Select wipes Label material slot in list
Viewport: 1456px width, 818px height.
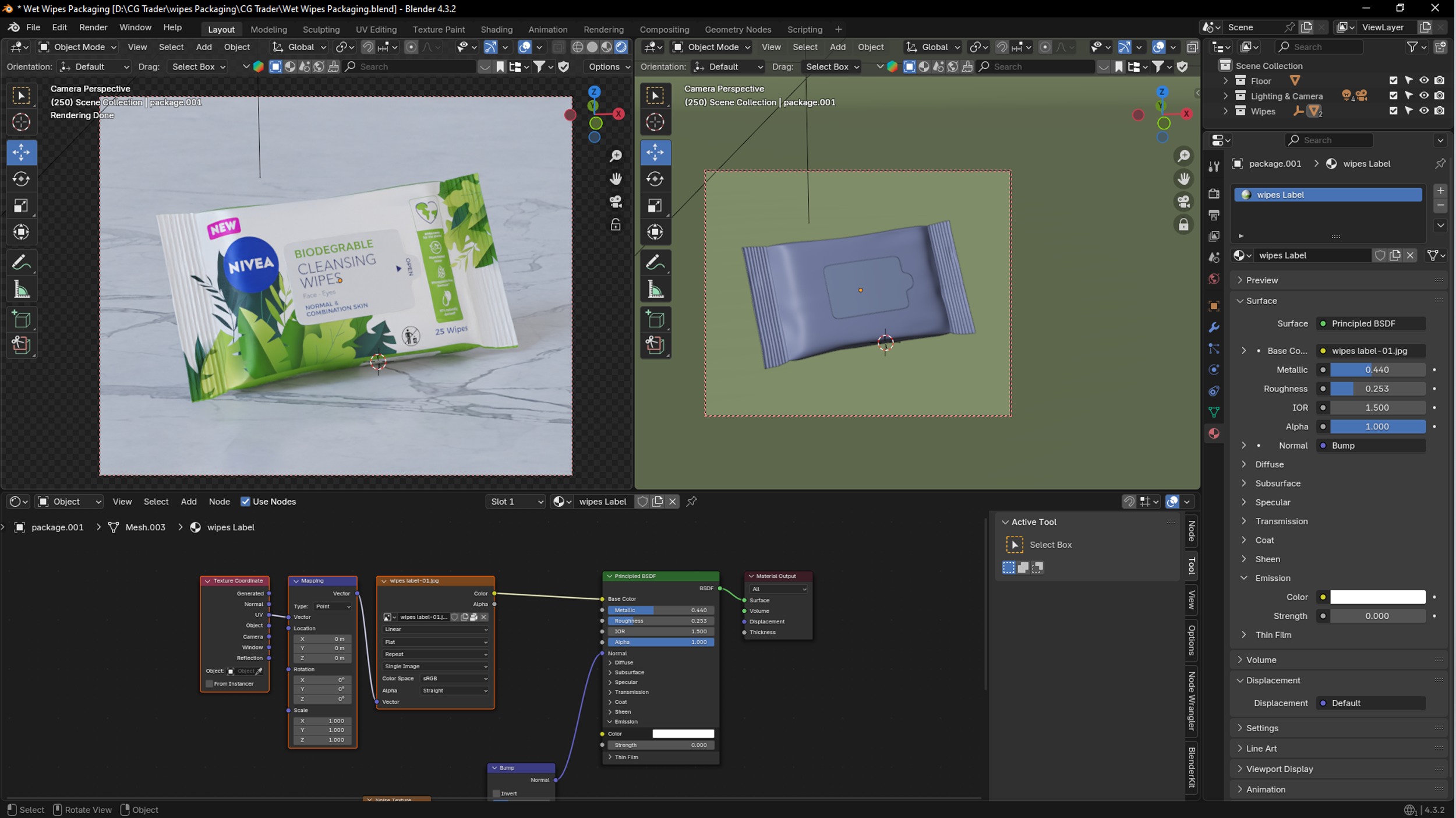[x=1328, y=195]
